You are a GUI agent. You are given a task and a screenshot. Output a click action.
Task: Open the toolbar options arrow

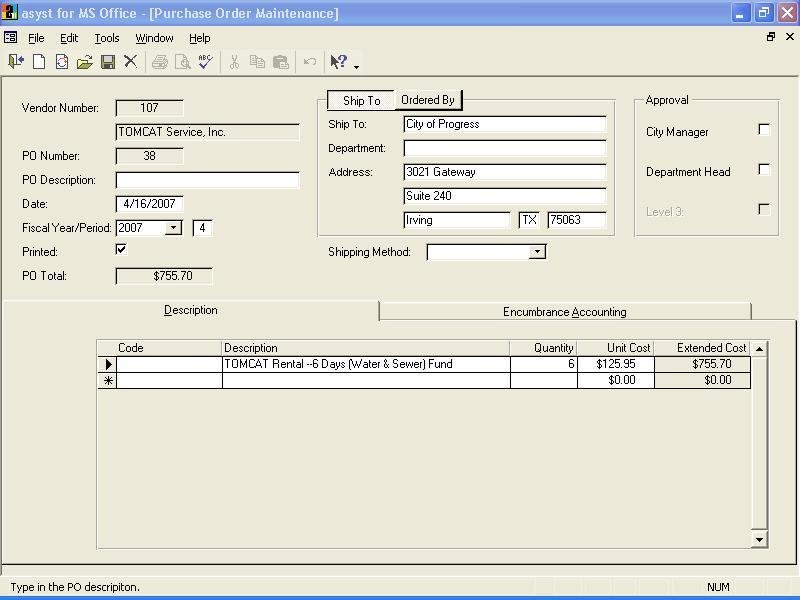(356, 66)
